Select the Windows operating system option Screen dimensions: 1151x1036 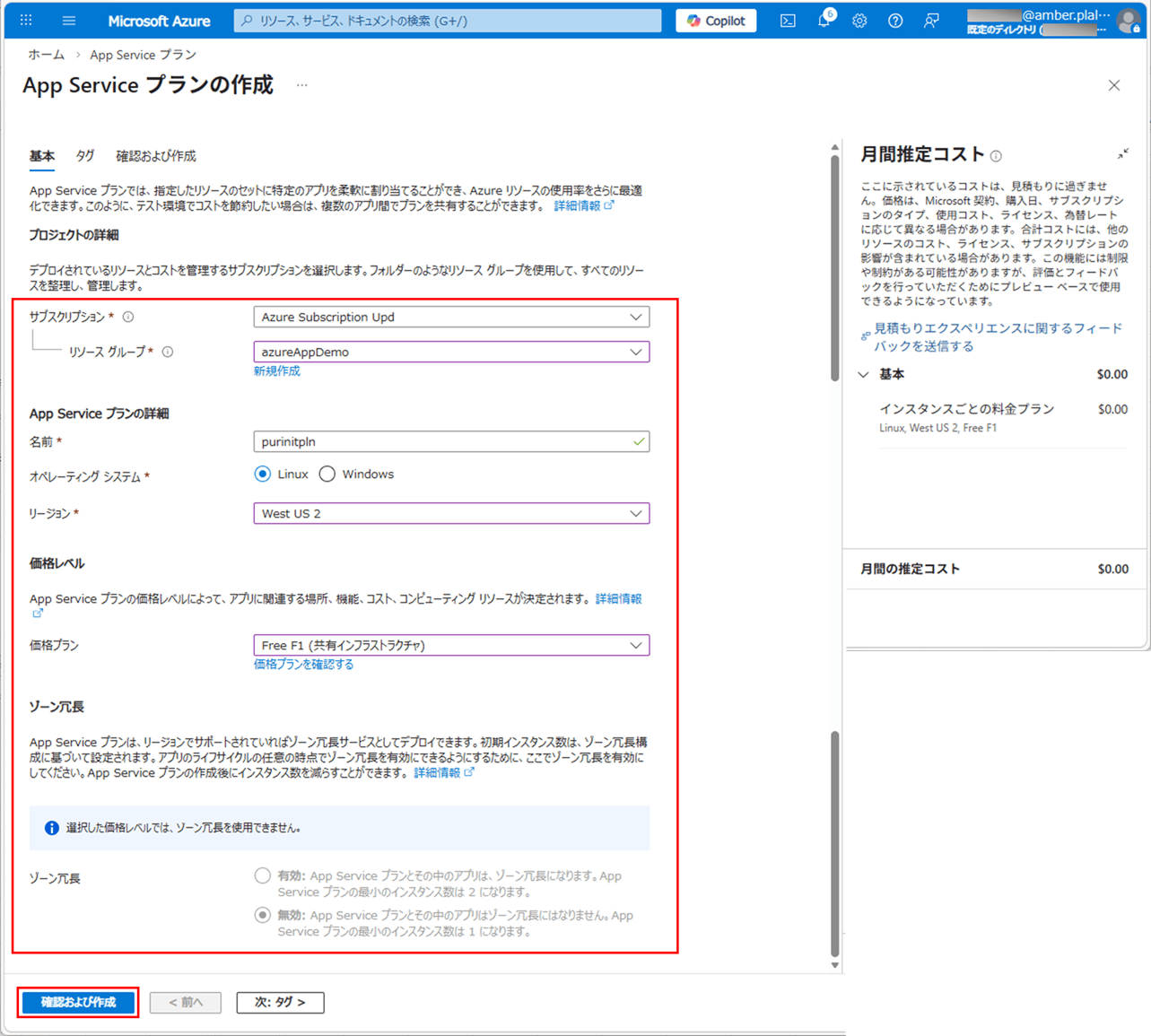pyautogui.click(x=327, y=474)
